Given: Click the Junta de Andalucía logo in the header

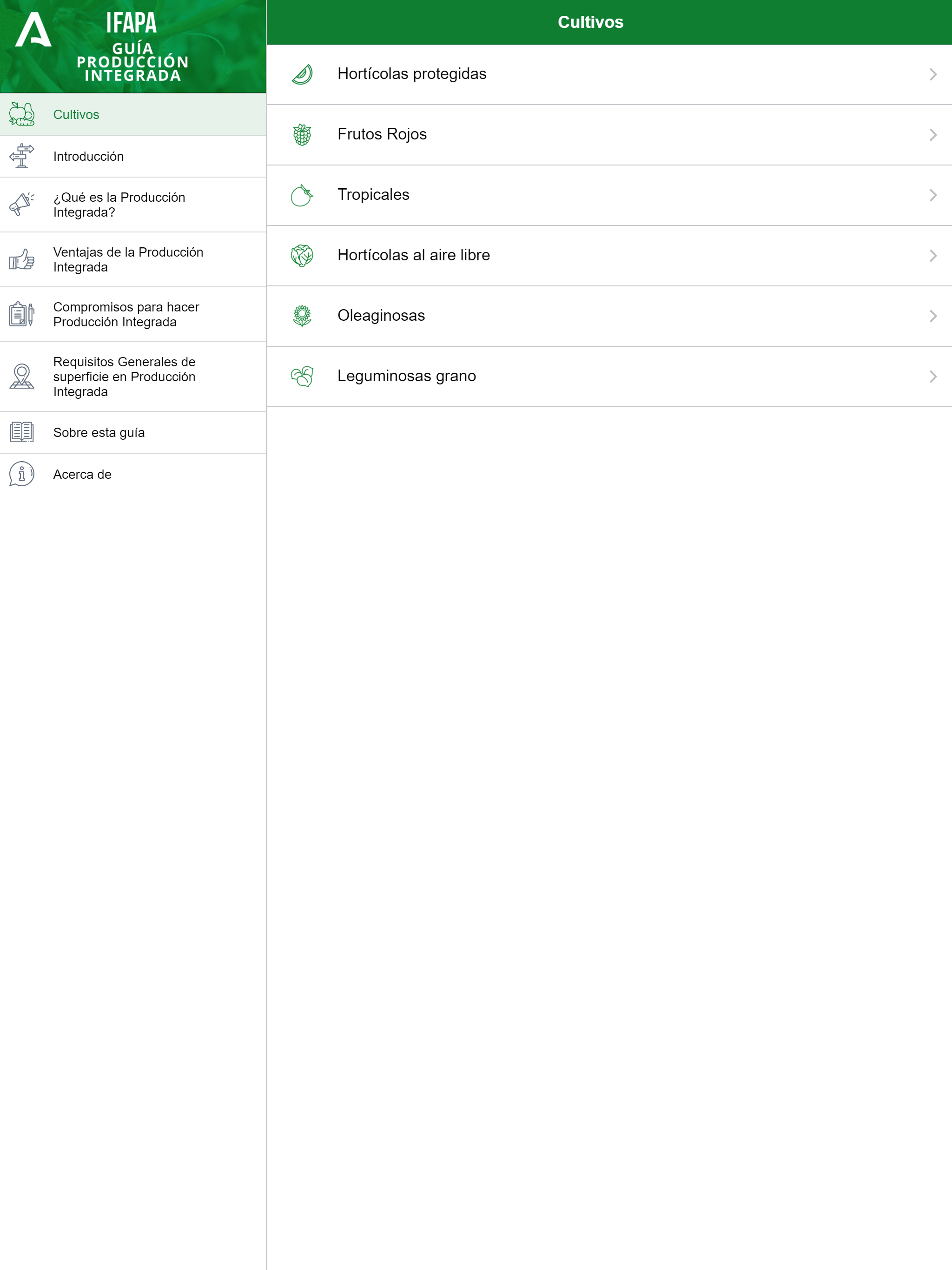Looking at the screenshot, I should pos(33,29).
